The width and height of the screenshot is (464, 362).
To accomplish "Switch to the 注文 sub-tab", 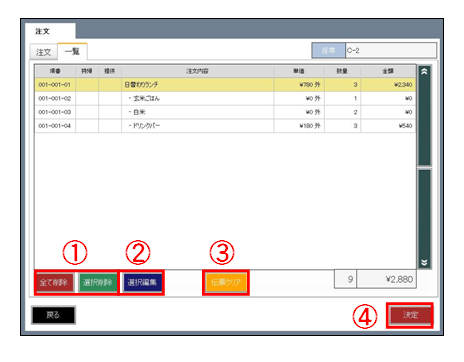I will coord(43,52).
